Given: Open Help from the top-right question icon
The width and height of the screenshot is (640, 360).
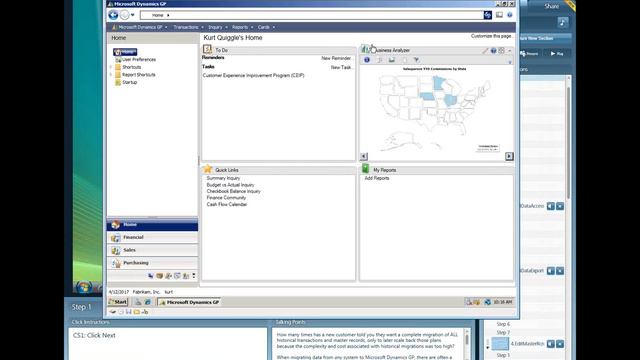Looking at the screenshot, I should (510, 15).
